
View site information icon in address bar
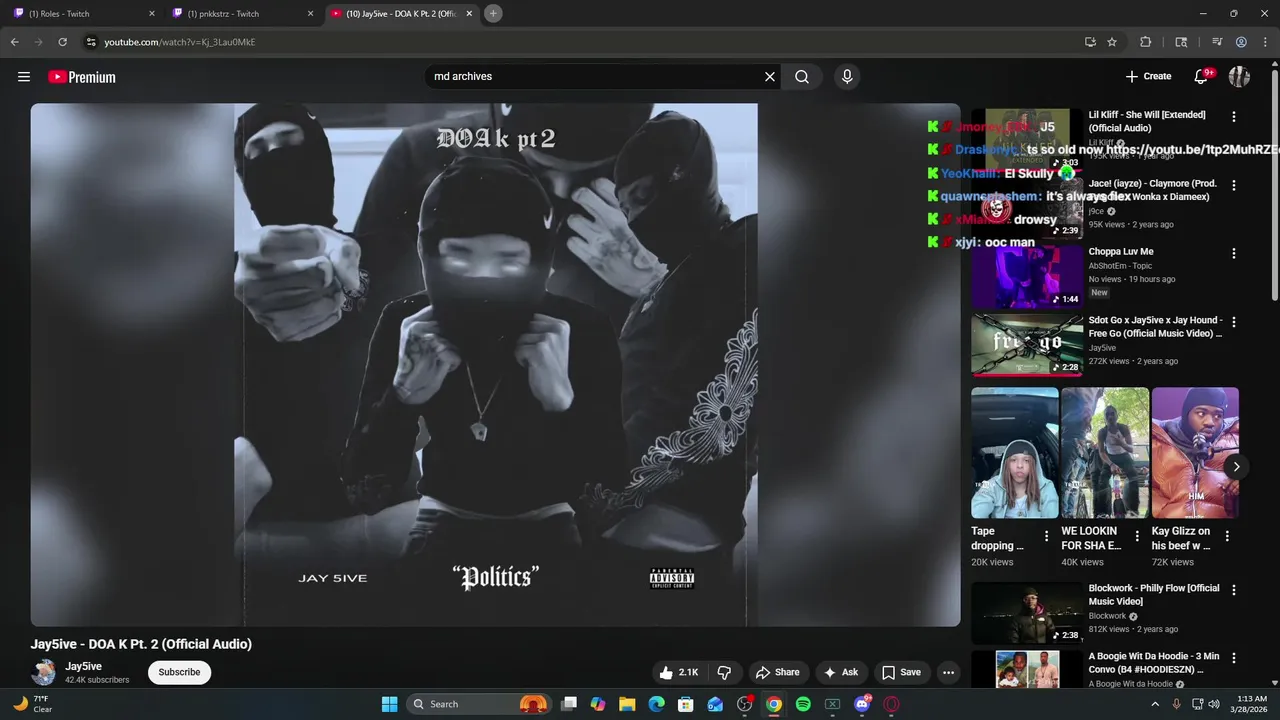(x=91, y=42)
